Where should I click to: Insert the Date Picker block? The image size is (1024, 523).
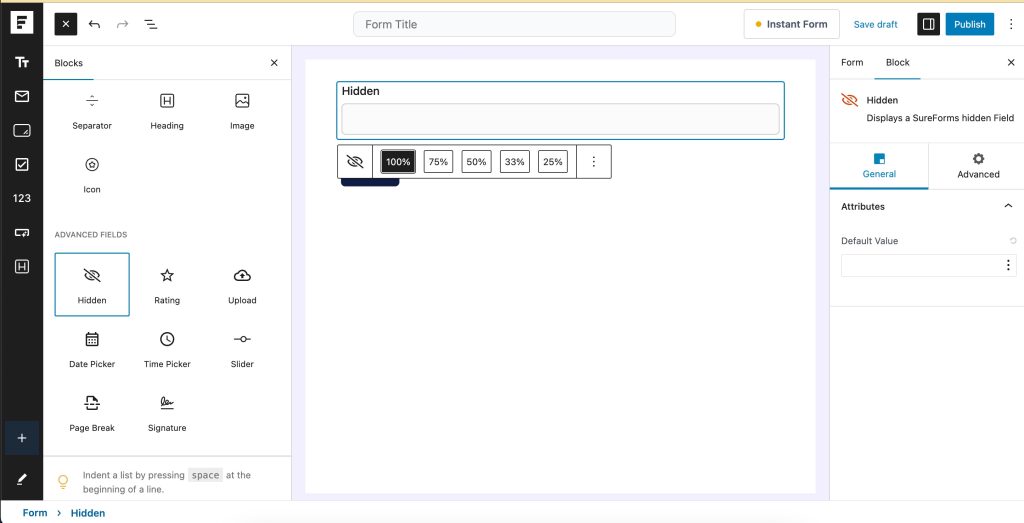(x=92, y=348)
